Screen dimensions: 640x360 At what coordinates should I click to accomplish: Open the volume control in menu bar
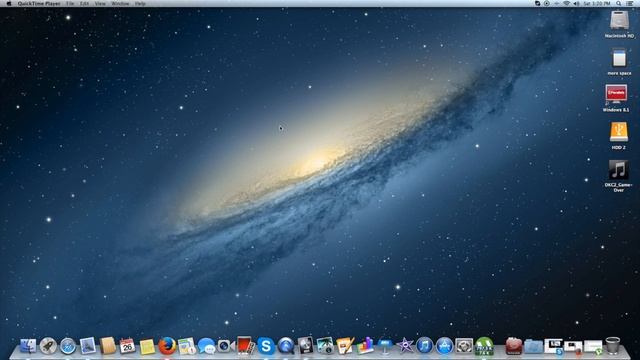576,3
